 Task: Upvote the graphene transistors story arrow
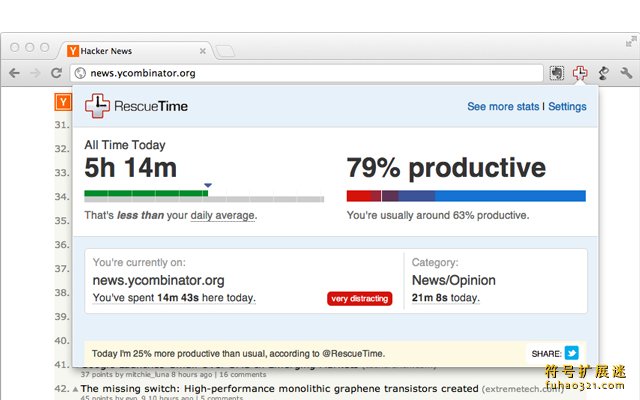tap(75, 389)
